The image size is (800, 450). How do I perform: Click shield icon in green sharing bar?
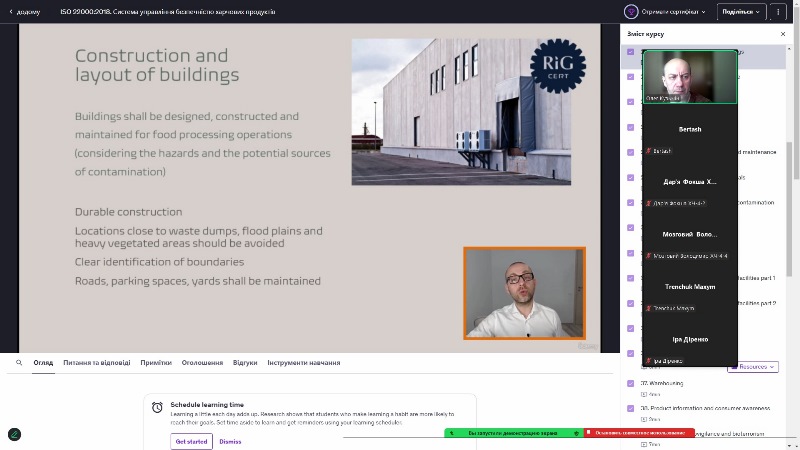(x=576, y=433)
